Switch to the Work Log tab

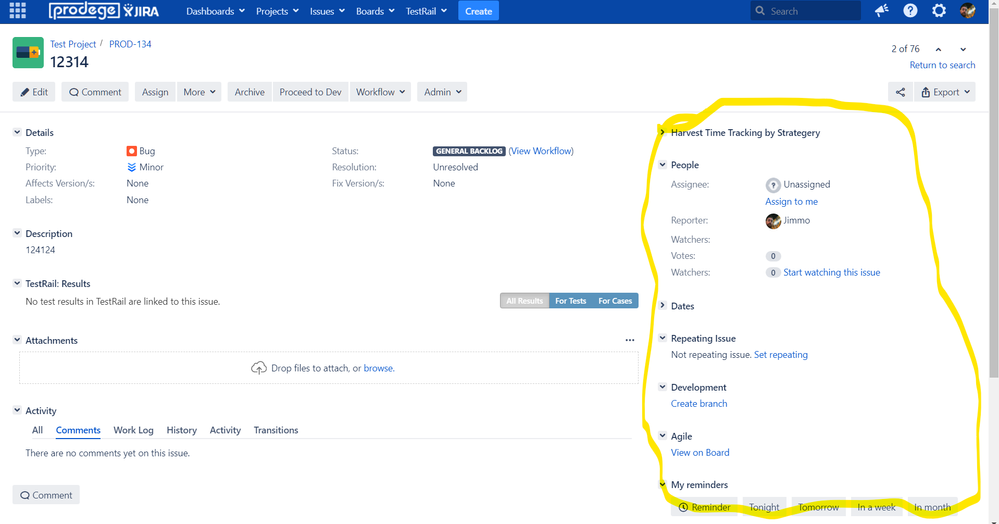[x=133, y=430]
